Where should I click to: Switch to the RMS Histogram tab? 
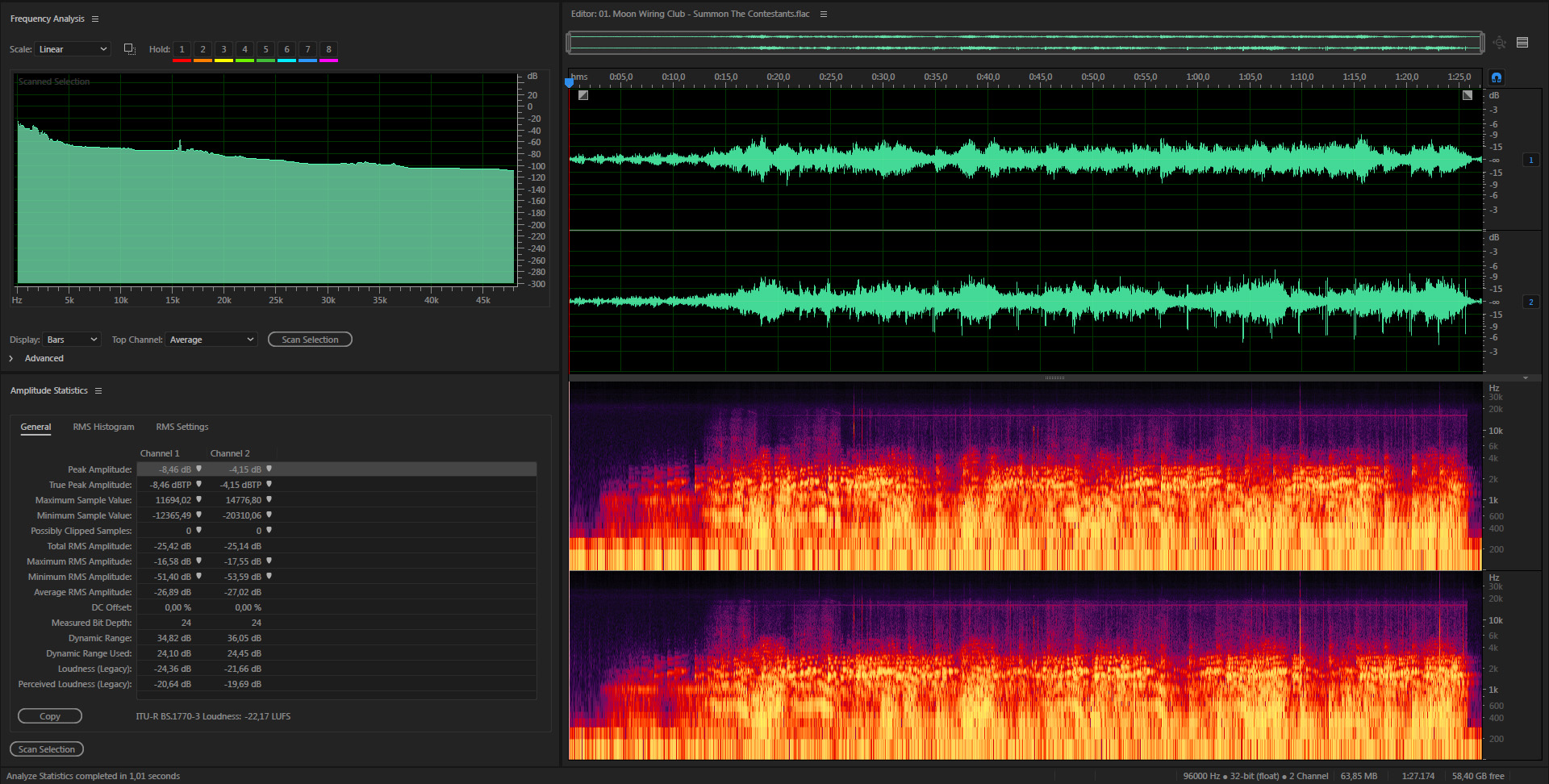point(103,427)
